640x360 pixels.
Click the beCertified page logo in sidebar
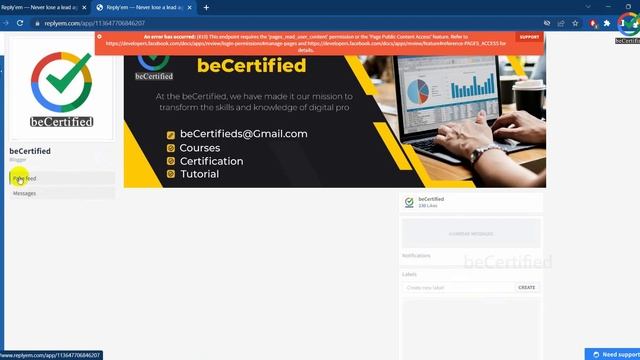pyautogui.click(x=62, y=89)
